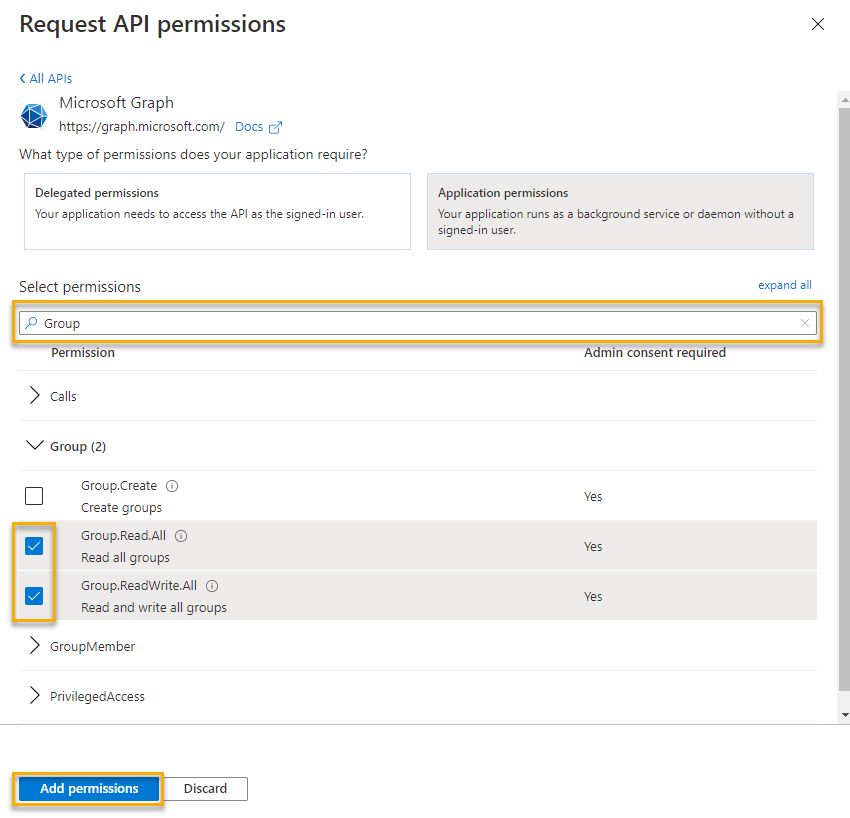
Task: Enable the Group.Create checkbox
Action: pyautogui.click(x=33, y=495)
